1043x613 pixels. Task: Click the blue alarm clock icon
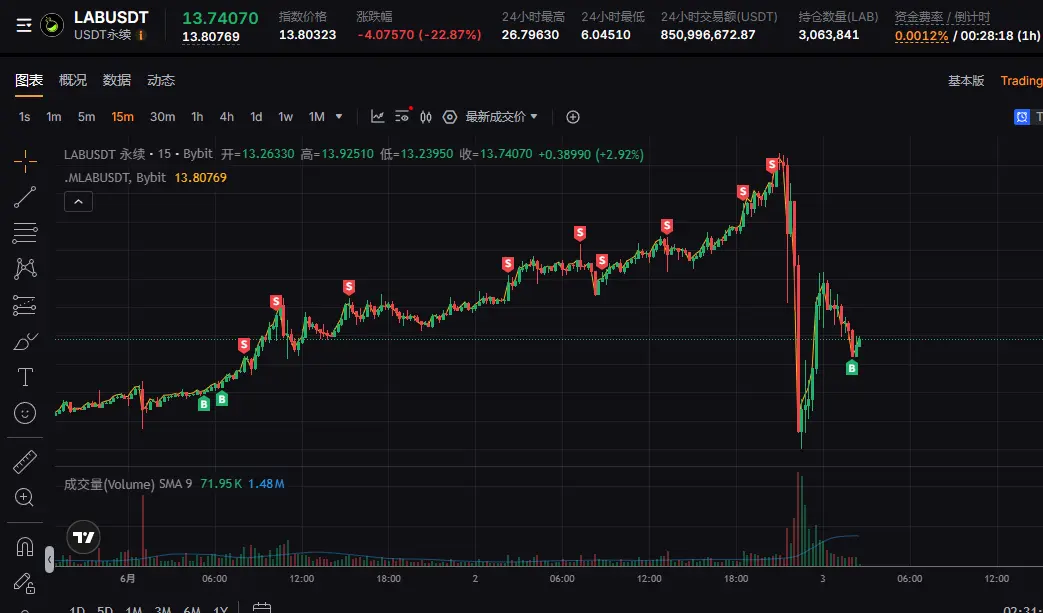coord(1022,117)
